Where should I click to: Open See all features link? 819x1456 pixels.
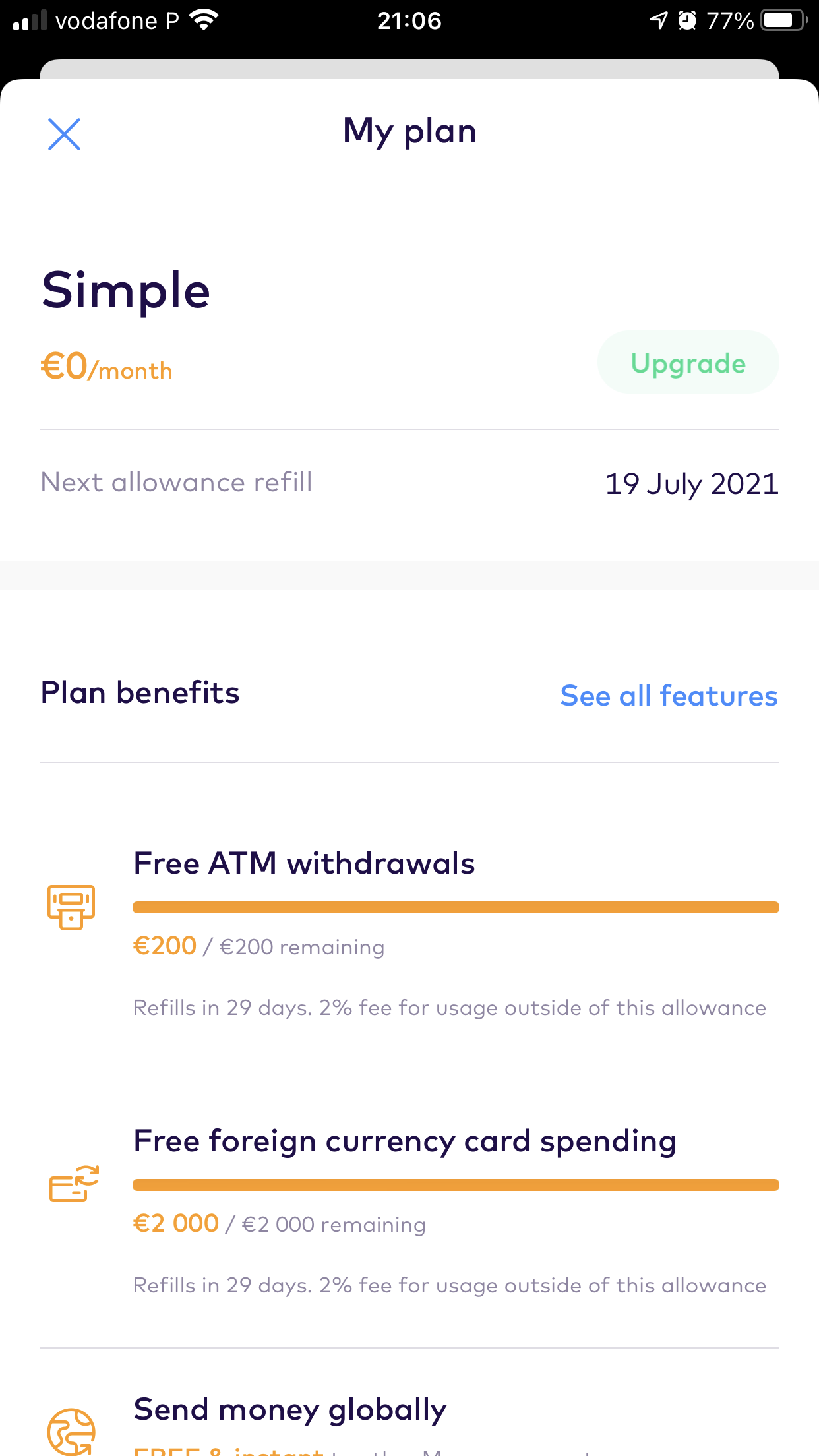(x=669, y=696)
